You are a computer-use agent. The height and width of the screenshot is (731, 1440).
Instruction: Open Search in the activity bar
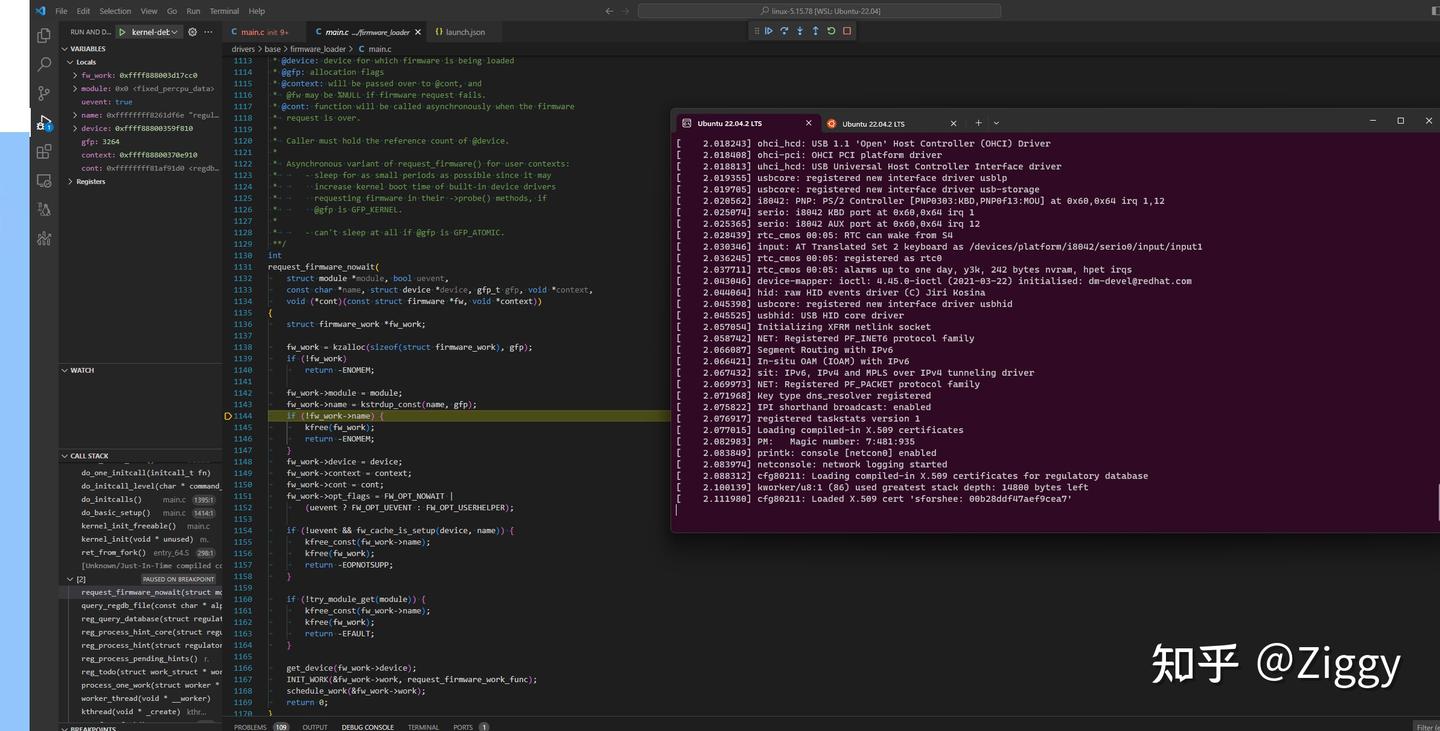click(x=43, y=63)
